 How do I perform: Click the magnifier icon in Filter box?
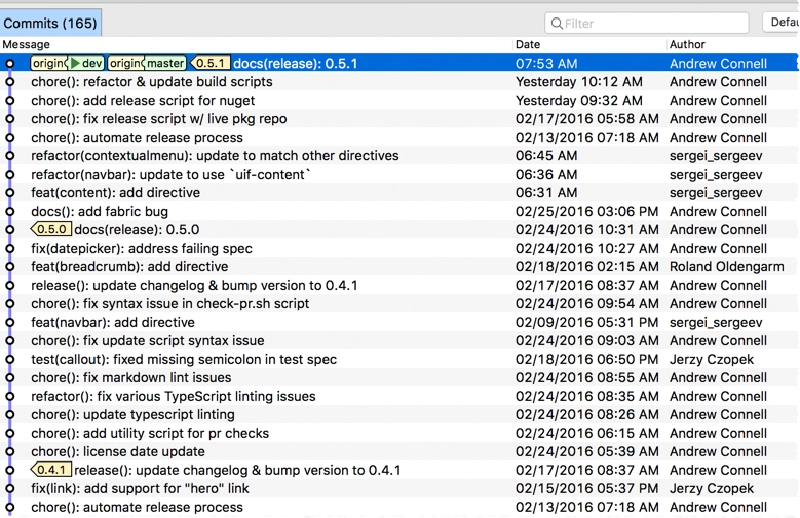(x=557, y=23)
